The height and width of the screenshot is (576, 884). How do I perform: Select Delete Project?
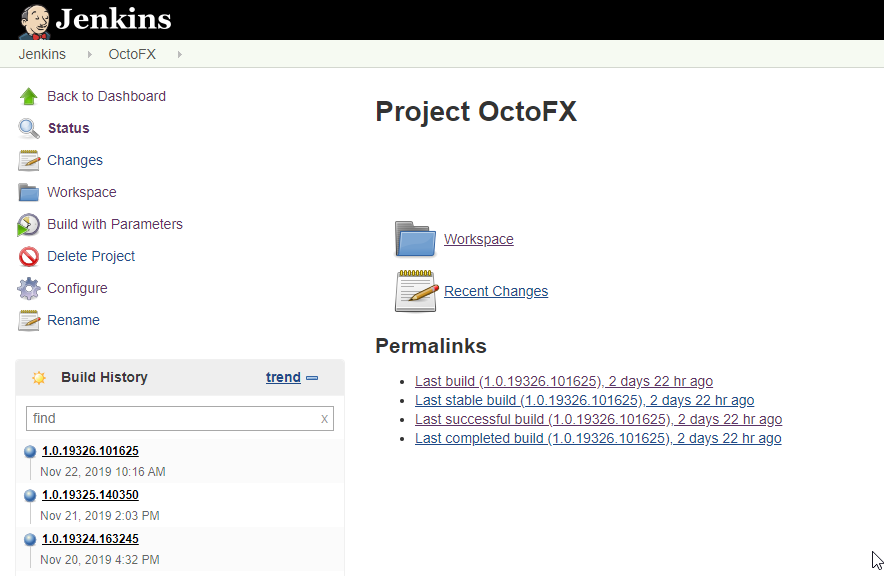91,256
